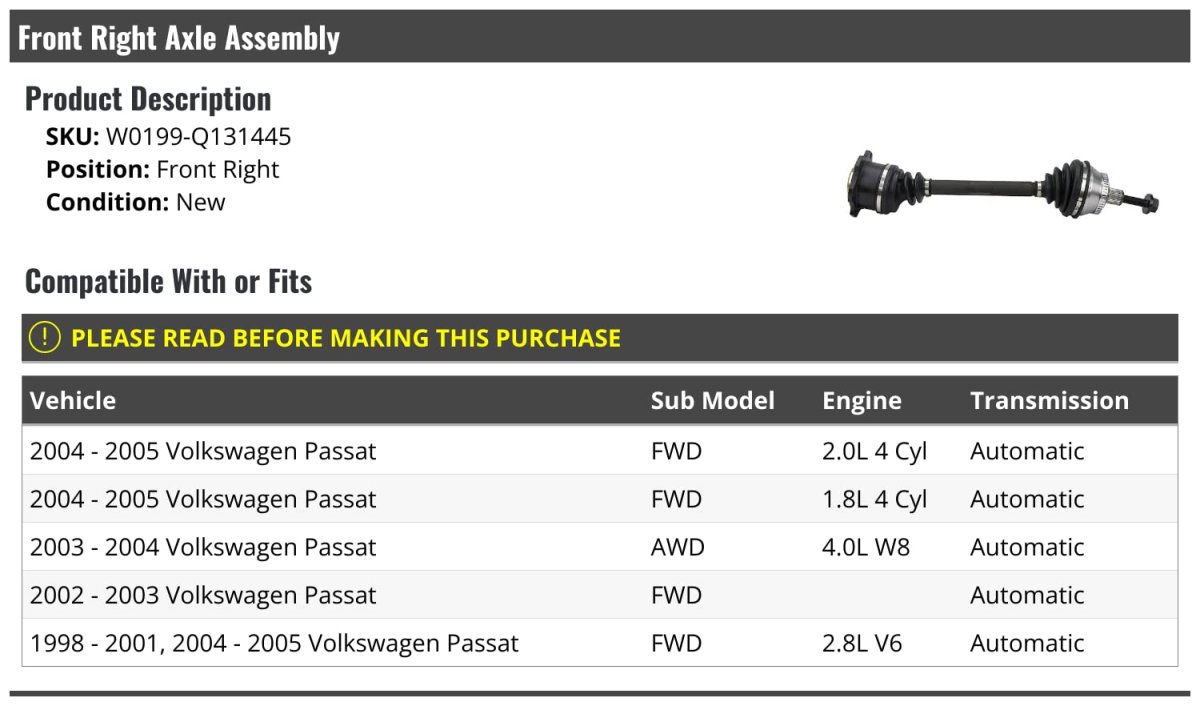Click the AWD sub model cell
This screenshot has height=706, width=1200.
pyautogui.click(x=677, y=547)
